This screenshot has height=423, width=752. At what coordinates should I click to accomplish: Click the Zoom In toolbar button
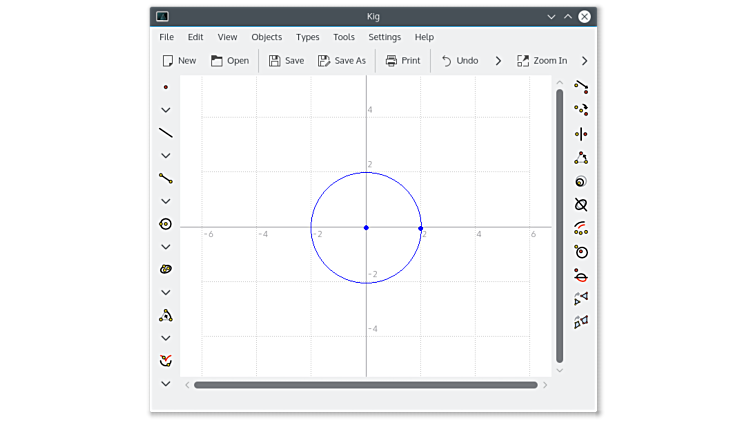click(x=542, y=61)
